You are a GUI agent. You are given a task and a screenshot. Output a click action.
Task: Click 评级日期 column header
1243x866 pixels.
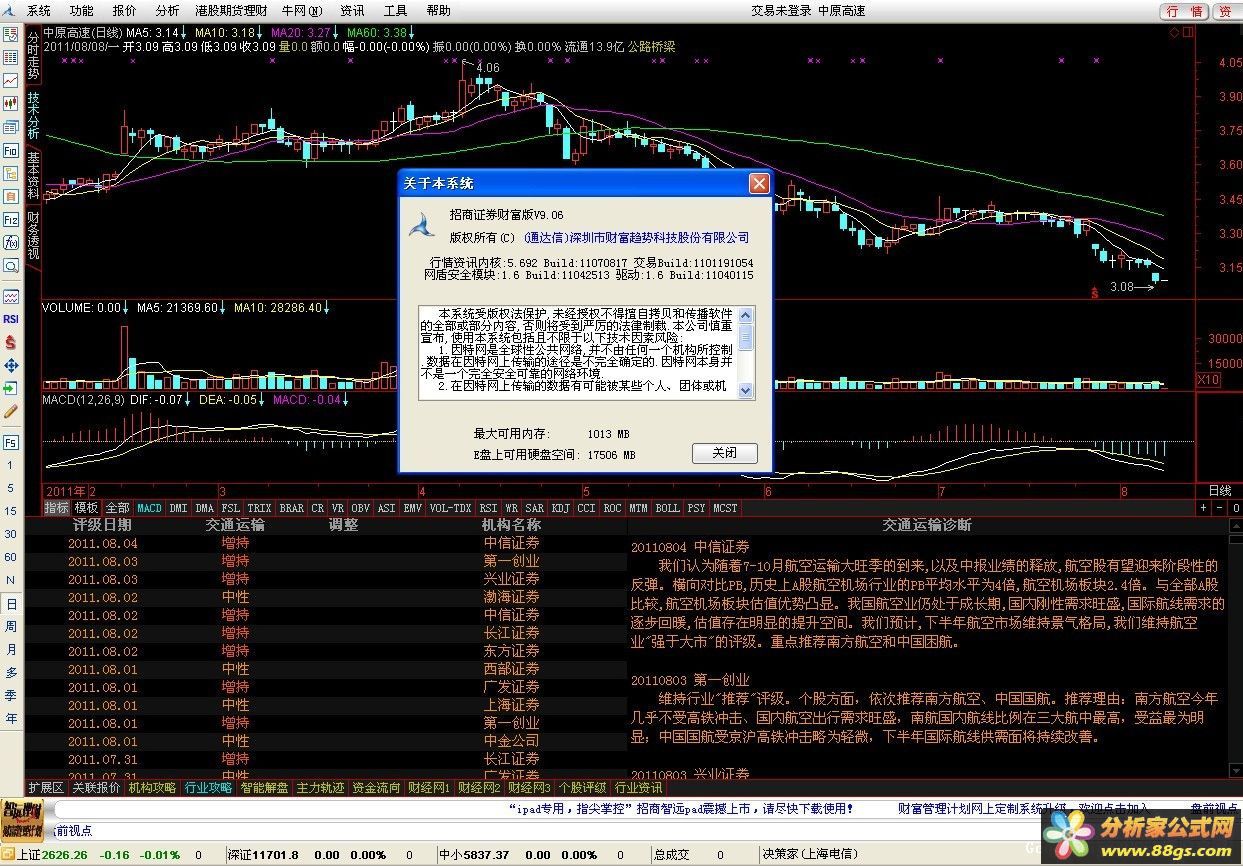point(101,525)
